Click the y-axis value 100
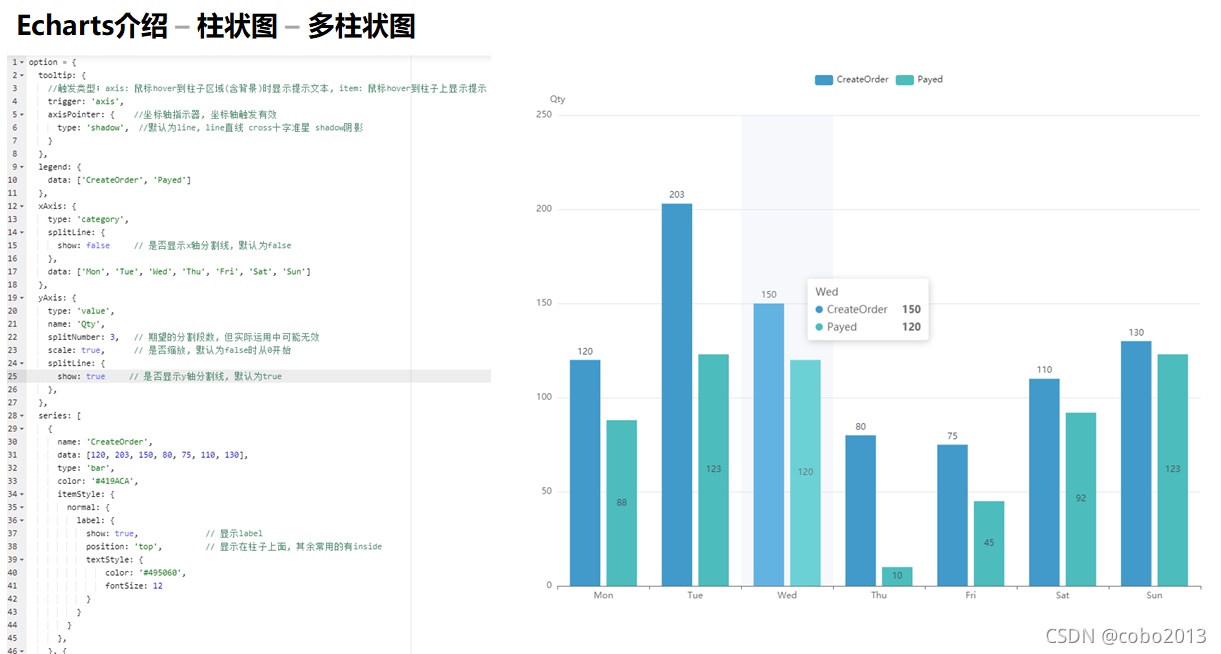This screenshot has height=654, width=1221. click(x=544, y=398)
